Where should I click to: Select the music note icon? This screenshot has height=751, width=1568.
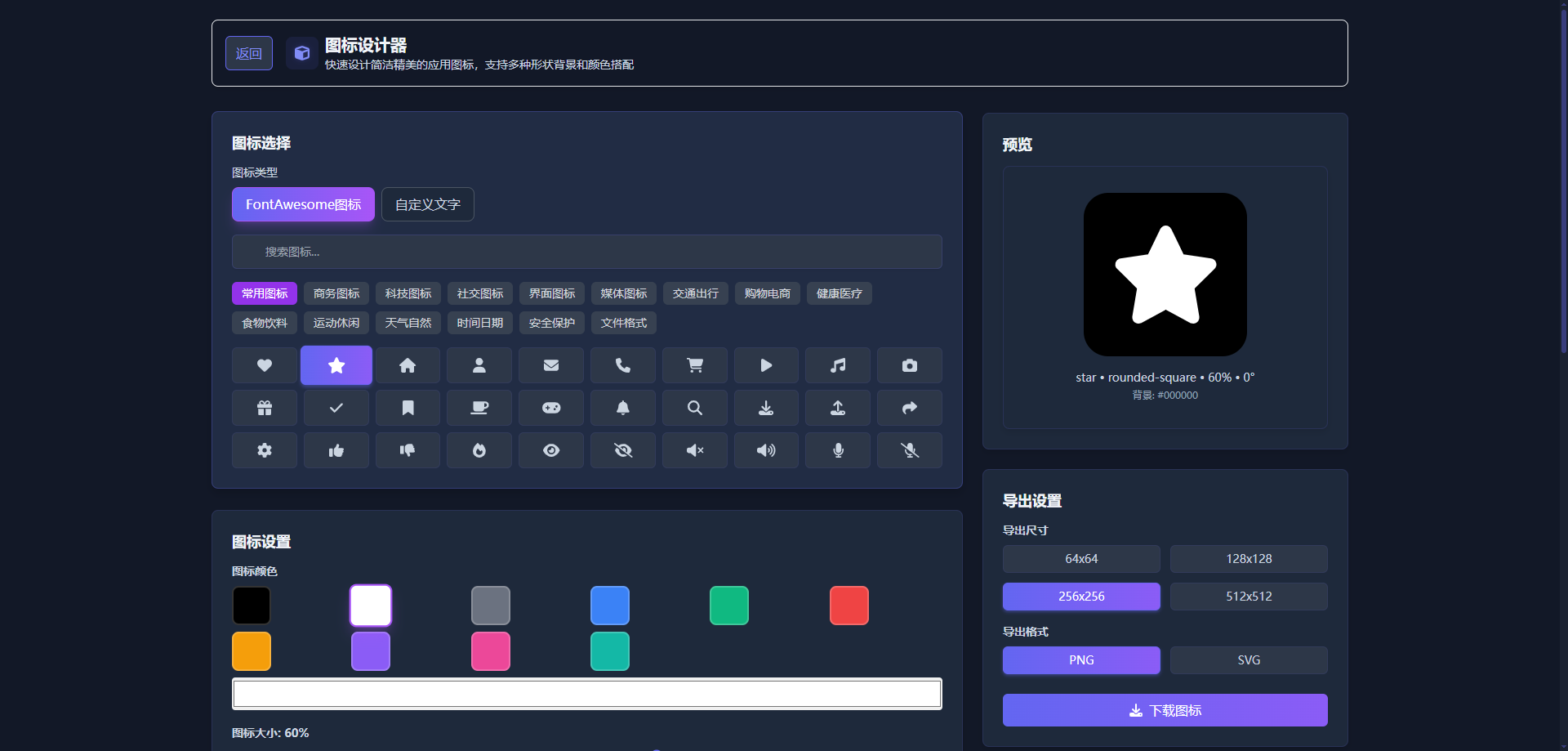click(838, 365)
